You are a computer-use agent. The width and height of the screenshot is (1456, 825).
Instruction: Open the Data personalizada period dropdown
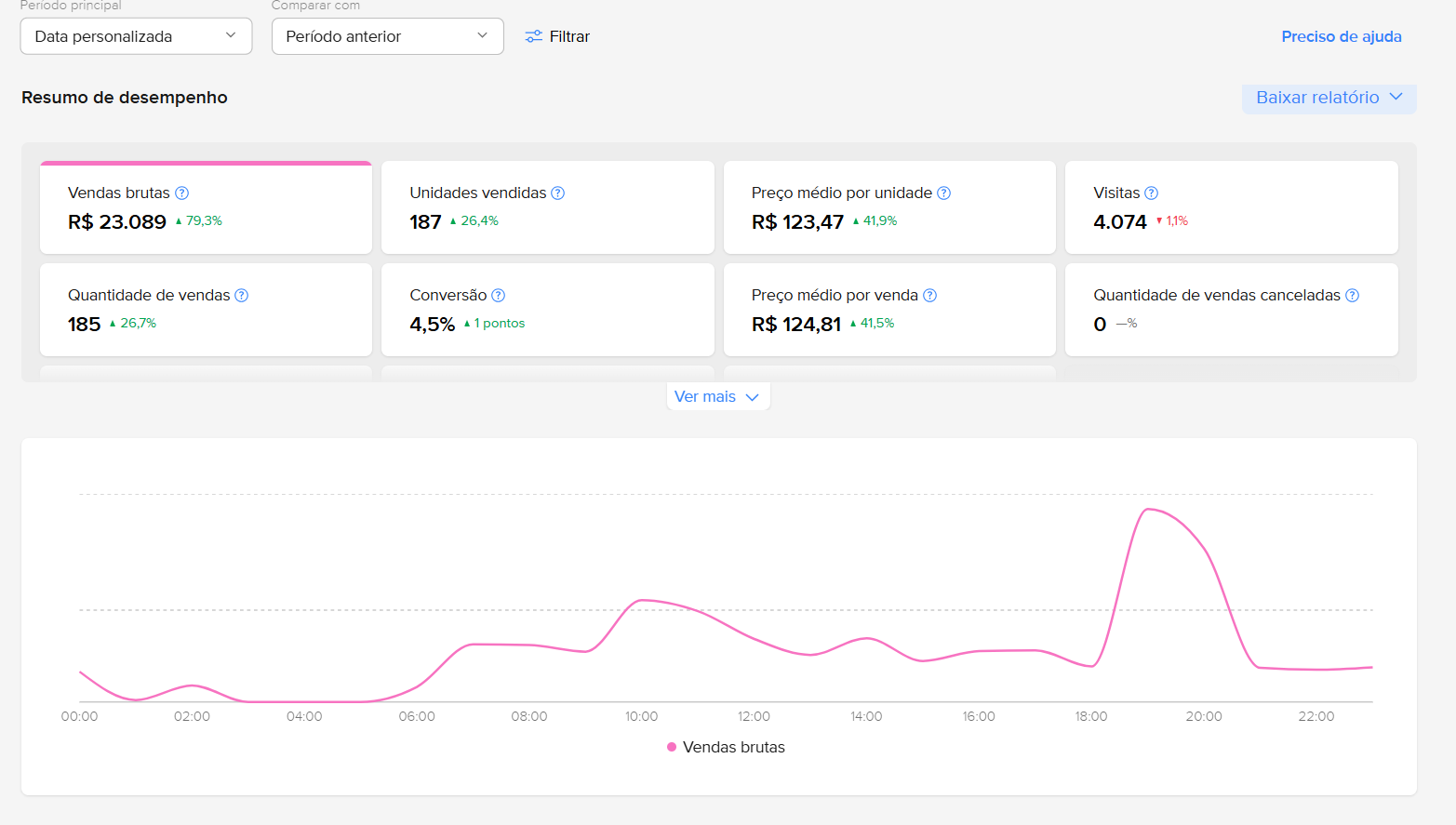point(136,36)
